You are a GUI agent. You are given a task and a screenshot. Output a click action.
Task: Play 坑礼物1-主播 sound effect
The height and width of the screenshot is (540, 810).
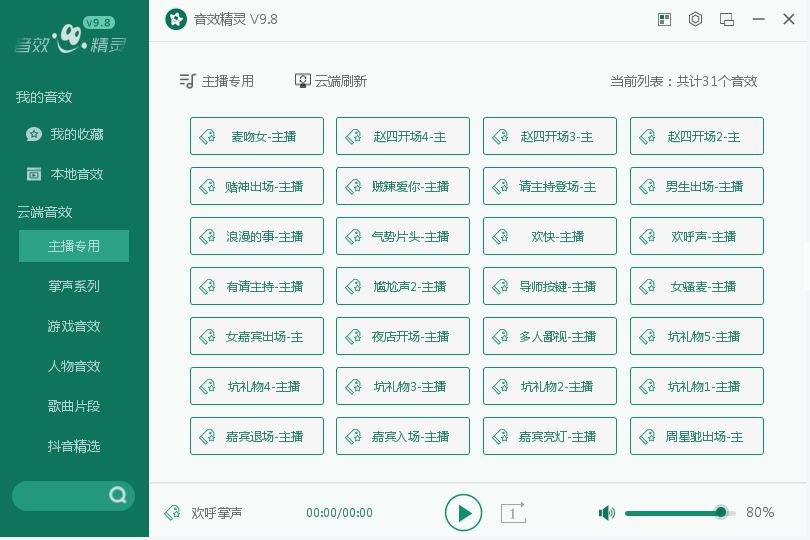(x=697, y=386)
